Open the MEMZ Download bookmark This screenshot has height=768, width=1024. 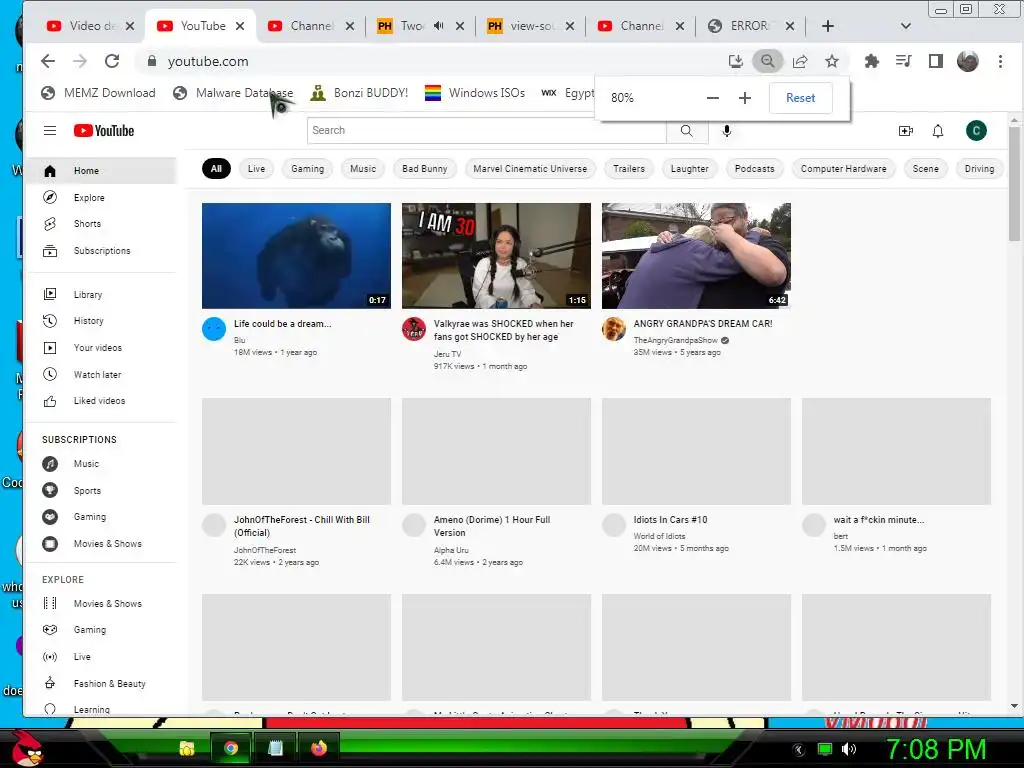[x=99, y=93]
